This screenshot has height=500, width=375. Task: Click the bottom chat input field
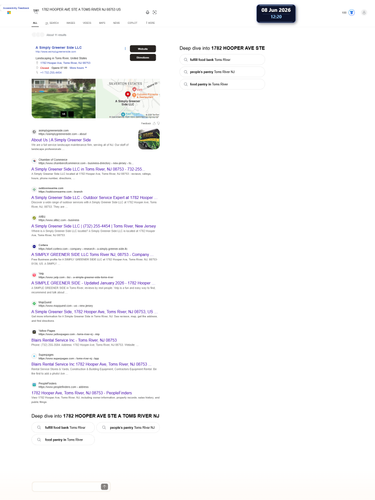66,487
